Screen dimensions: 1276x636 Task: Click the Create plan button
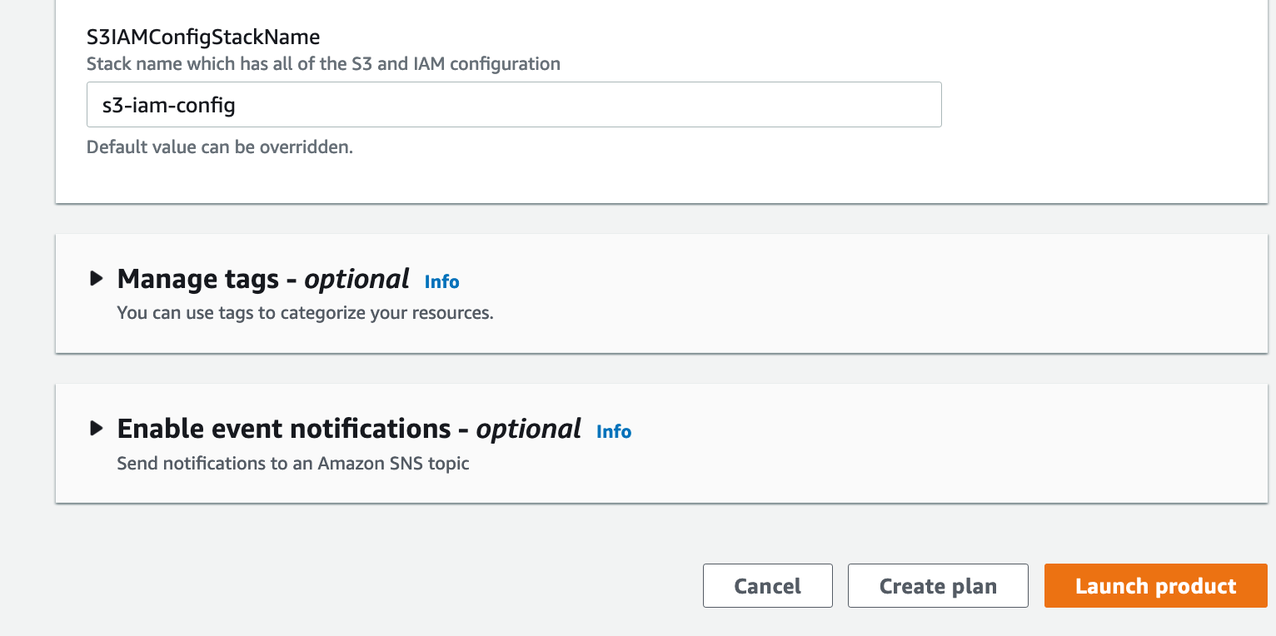point(937,586)
